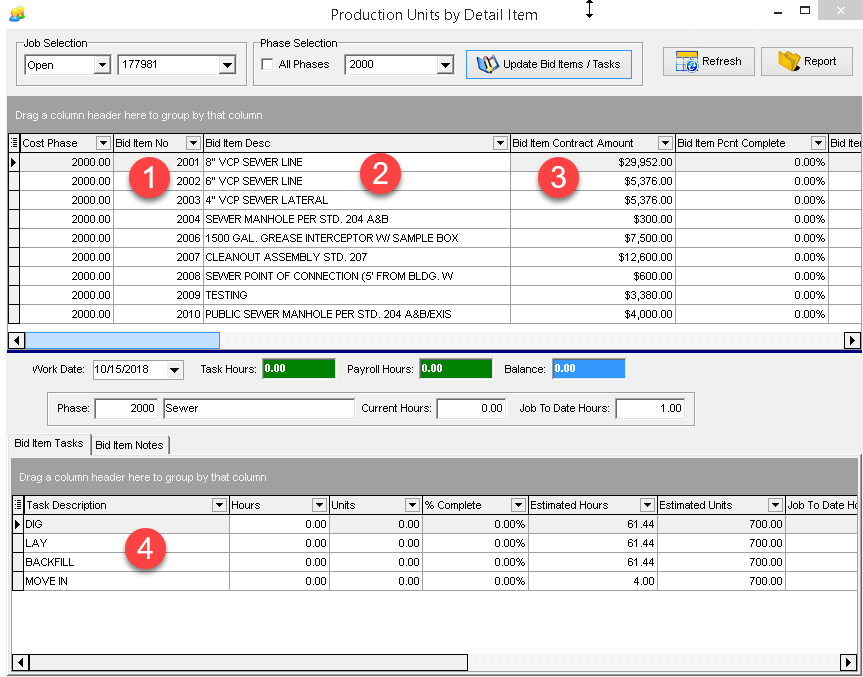The image size is (863, 677).
Task: Open Units column filter dropdown
Action: (413, 505)
